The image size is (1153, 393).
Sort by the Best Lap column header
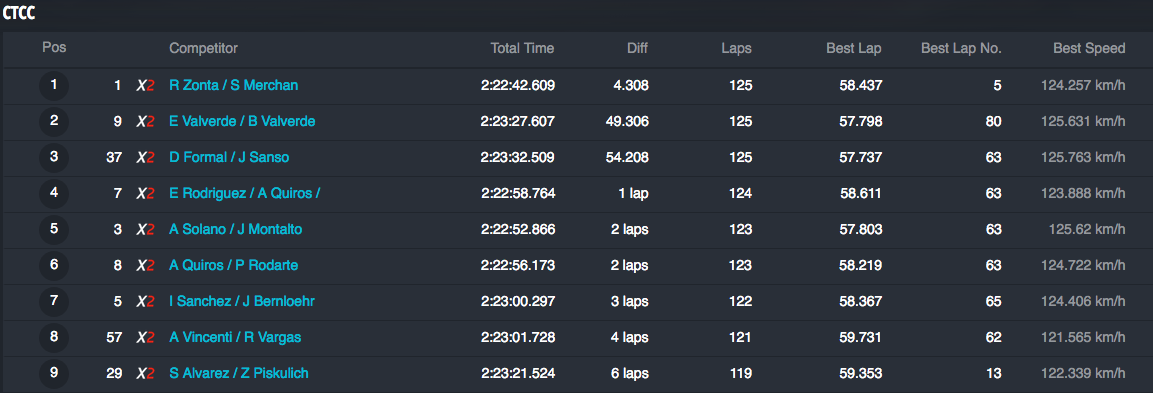(854, 49)
